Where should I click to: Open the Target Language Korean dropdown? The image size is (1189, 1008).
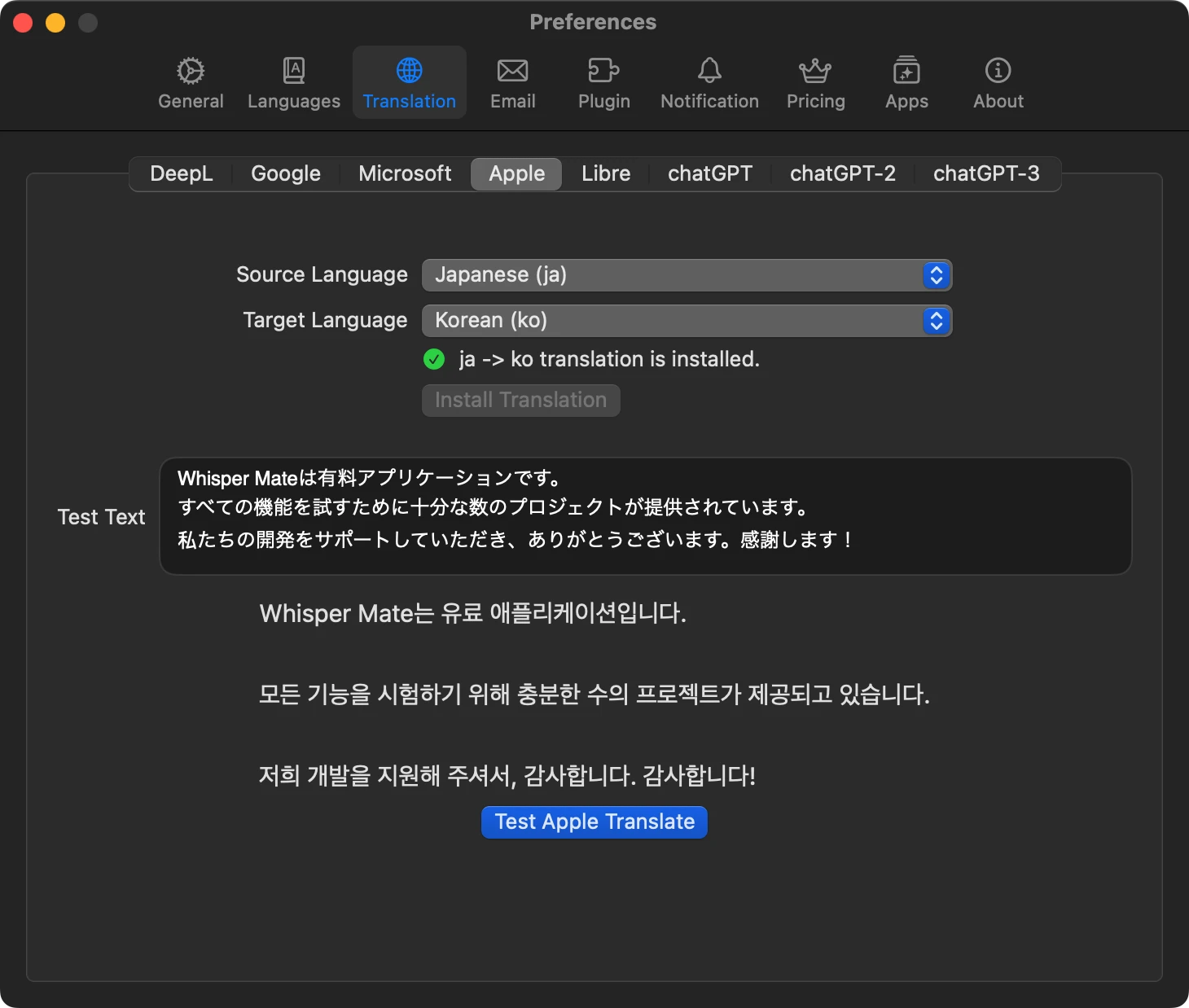point(687,321)
